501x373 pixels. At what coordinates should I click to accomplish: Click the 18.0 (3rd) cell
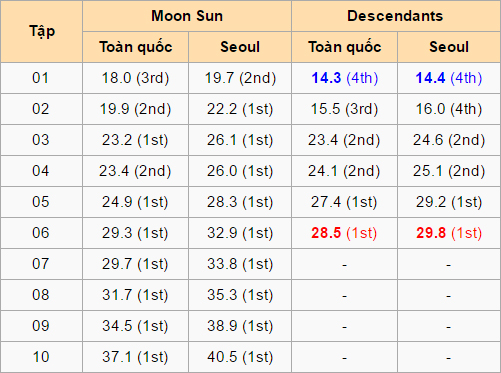(135, 78)
